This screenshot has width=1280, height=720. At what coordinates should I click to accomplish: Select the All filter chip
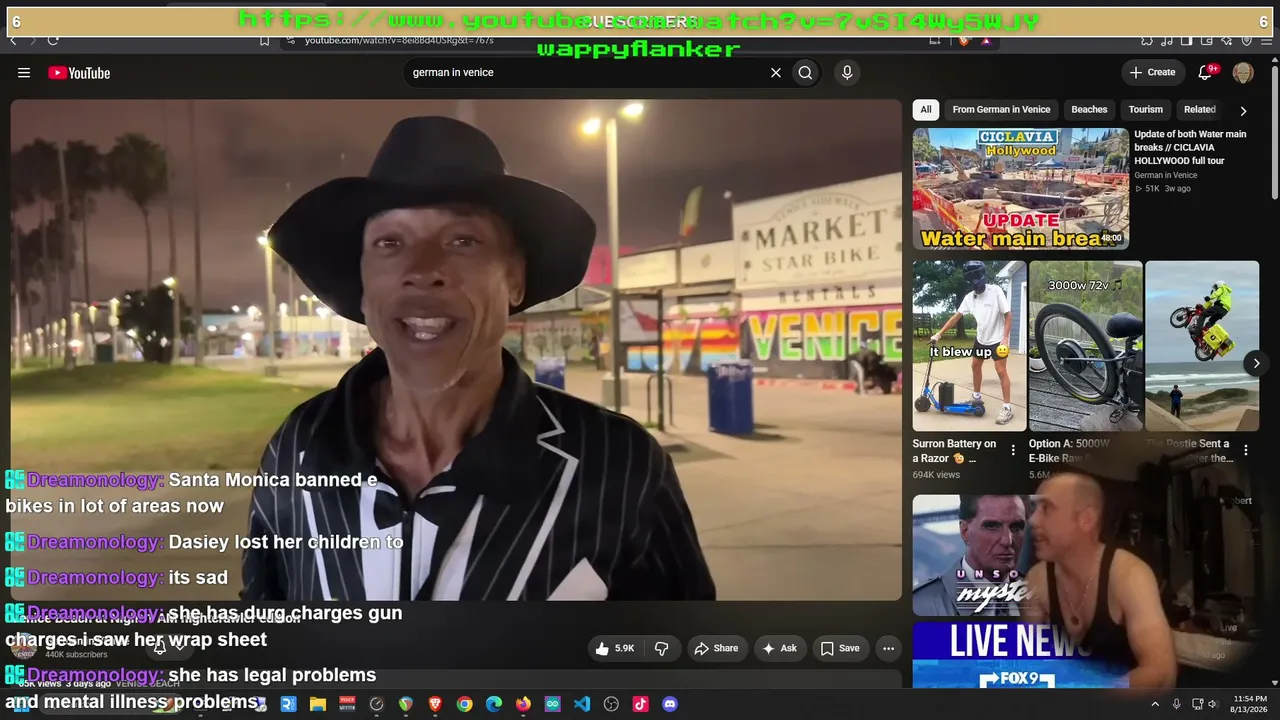click(x=926, y=110)
